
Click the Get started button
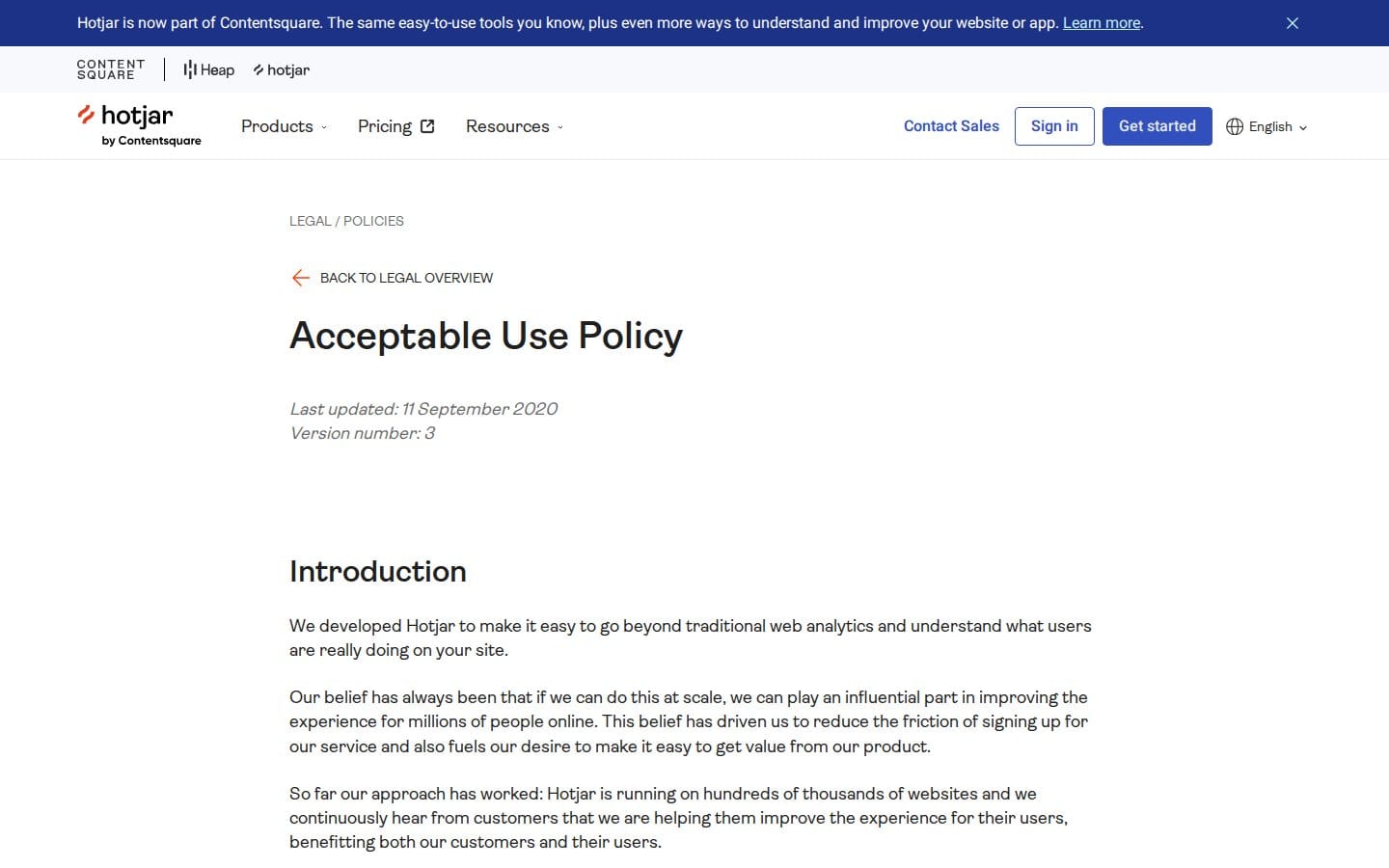[1157, 126]
